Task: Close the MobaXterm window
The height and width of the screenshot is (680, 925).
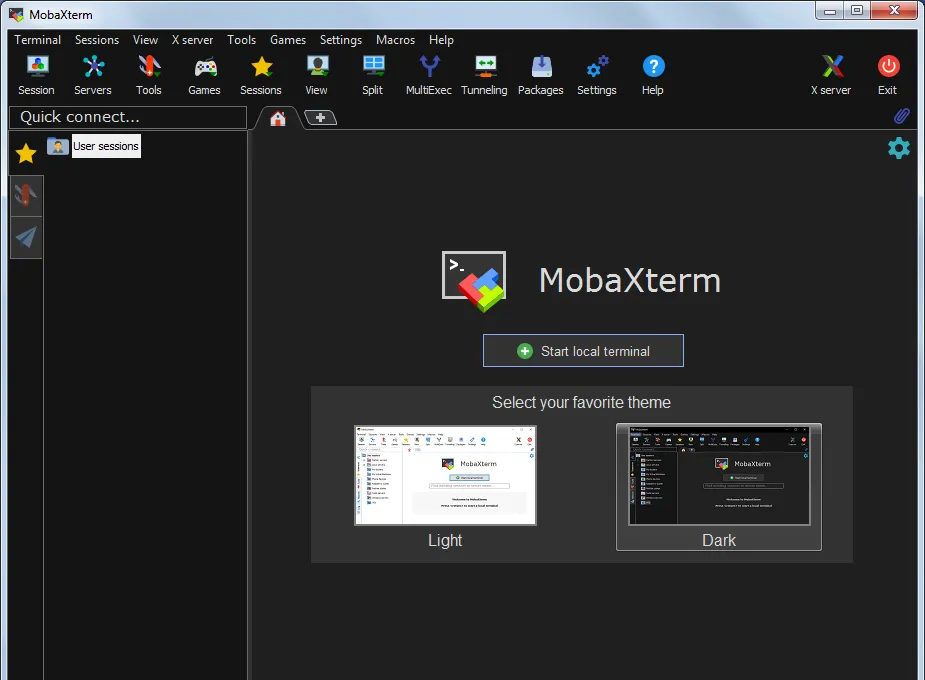Action: [x=894, y=11]
